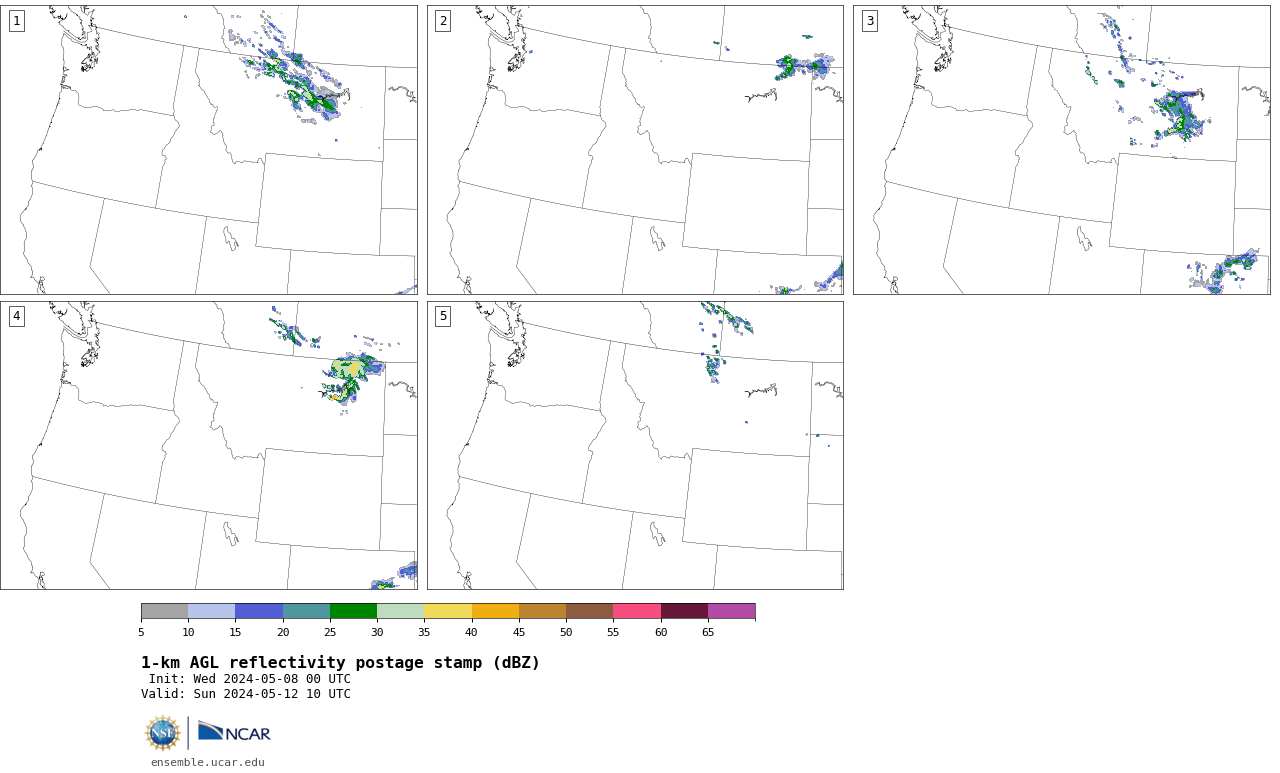
Task: Click the panel number 4 label
Action: pyautogui.click(x=16, y=316)
